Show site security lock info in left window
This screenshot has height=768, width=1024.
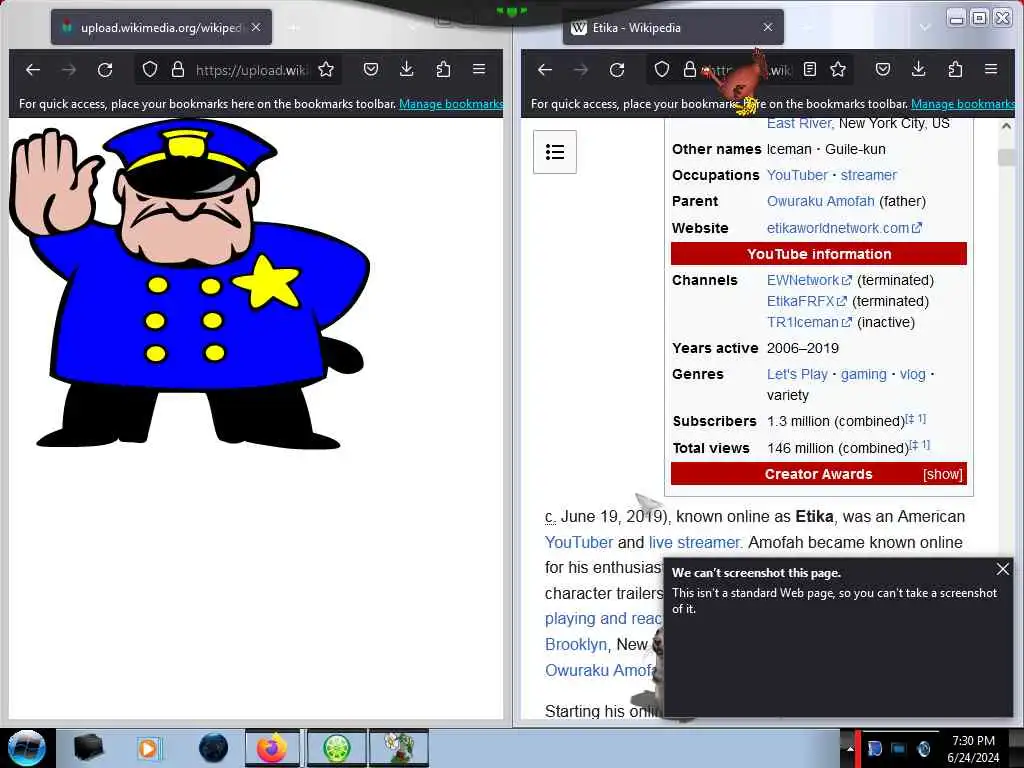coord(178,69)
